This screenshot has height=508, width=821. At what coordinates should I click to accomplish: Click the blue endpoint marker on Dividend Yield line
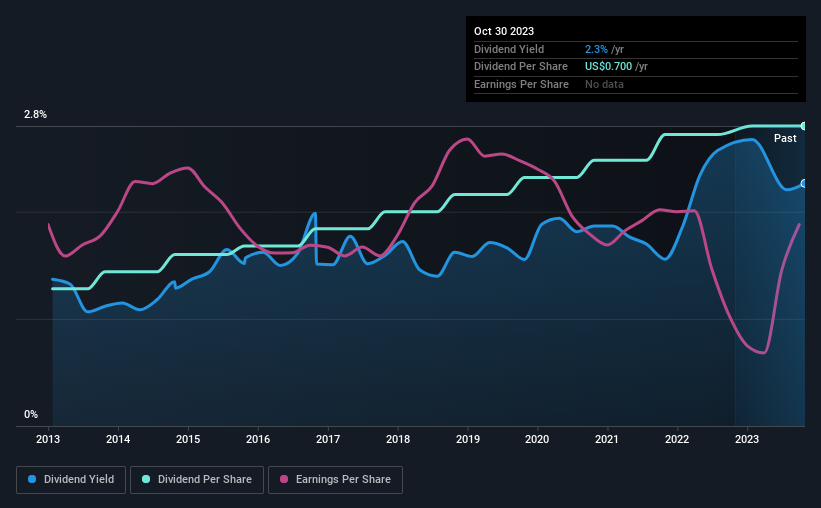click(804, 184)
